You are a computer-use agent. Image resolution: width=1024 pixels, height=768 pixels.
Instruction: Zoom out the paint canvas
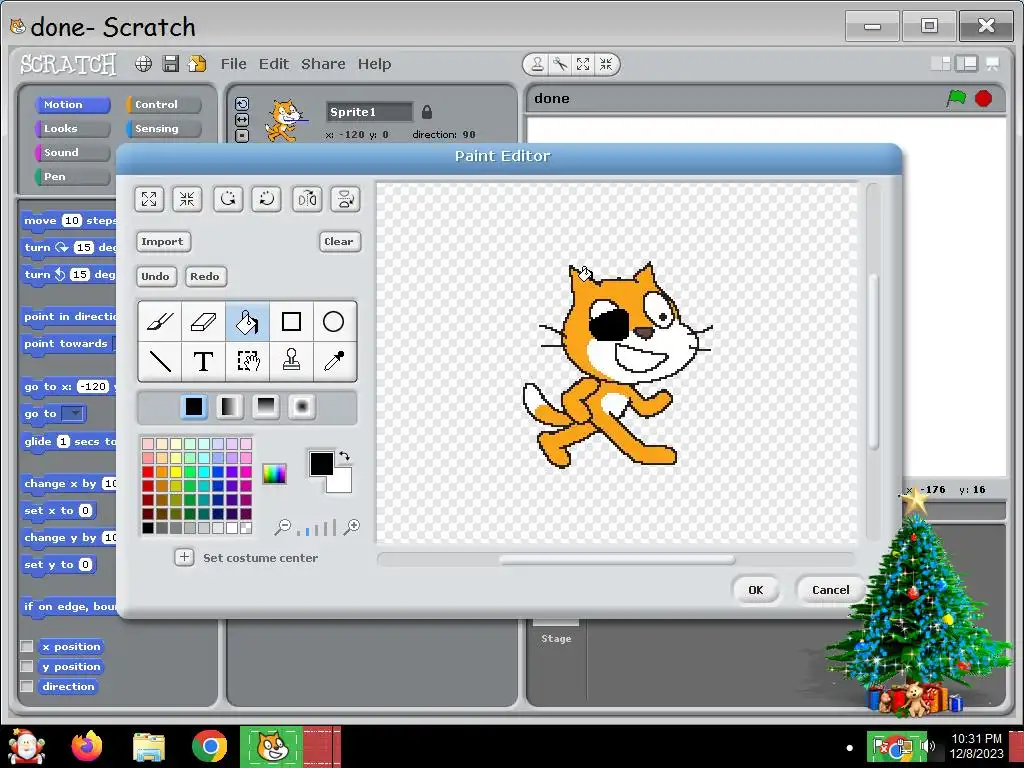(283, 527)
